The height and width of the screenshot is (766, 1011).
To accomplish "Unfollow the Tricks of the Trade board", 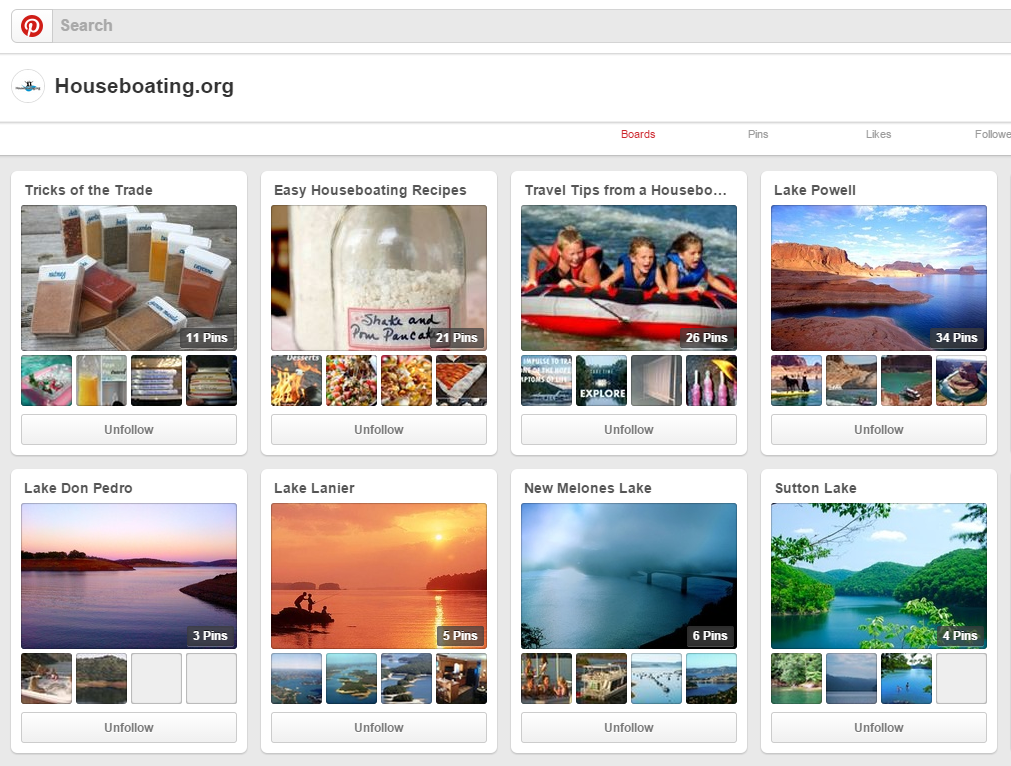I will pyautogui.click(x=129, y=429).
